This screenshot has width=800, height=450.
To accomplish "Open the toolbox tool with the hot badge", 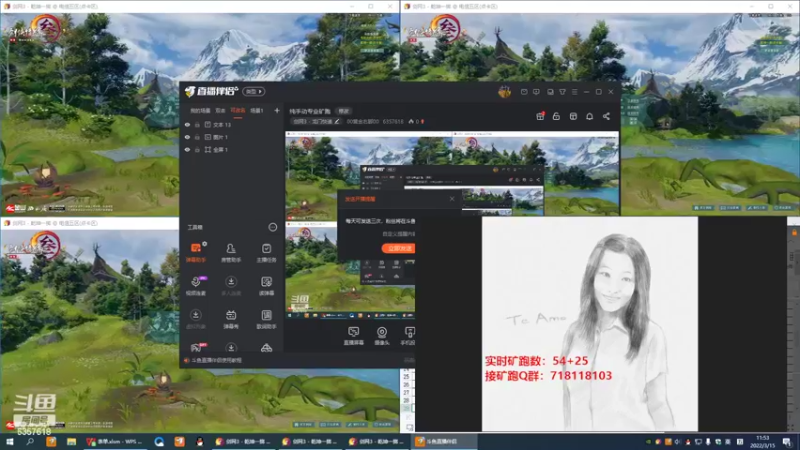I will 196,348.
